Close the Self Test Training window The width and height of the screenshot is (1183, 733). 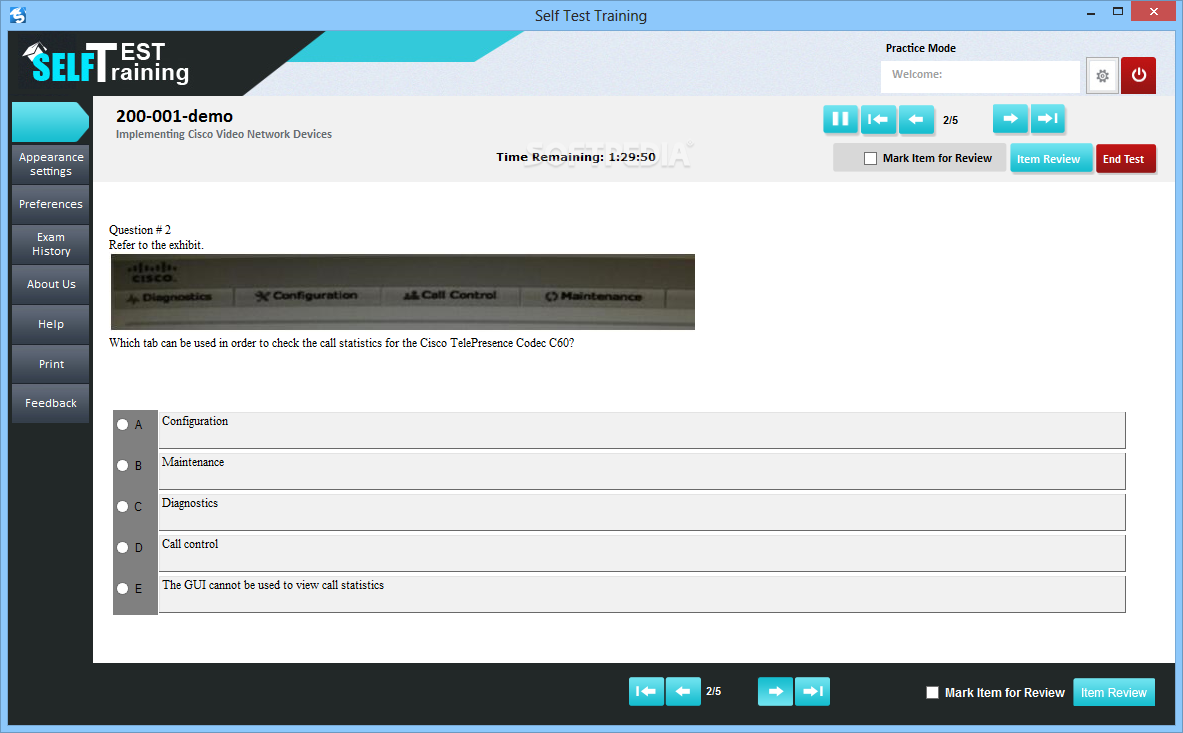[1154, 11]
